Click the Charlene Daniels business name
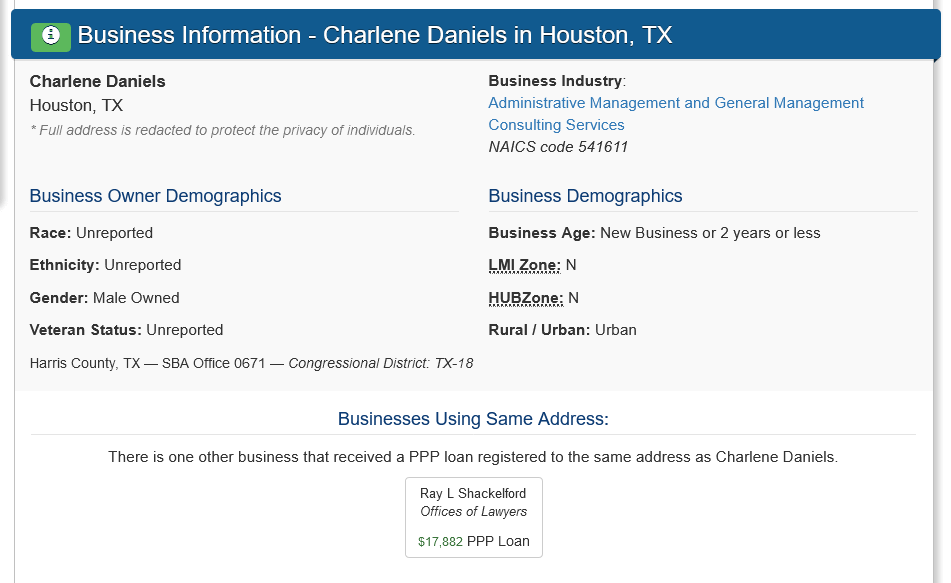 pyautogui.click(x=97, y=81)
